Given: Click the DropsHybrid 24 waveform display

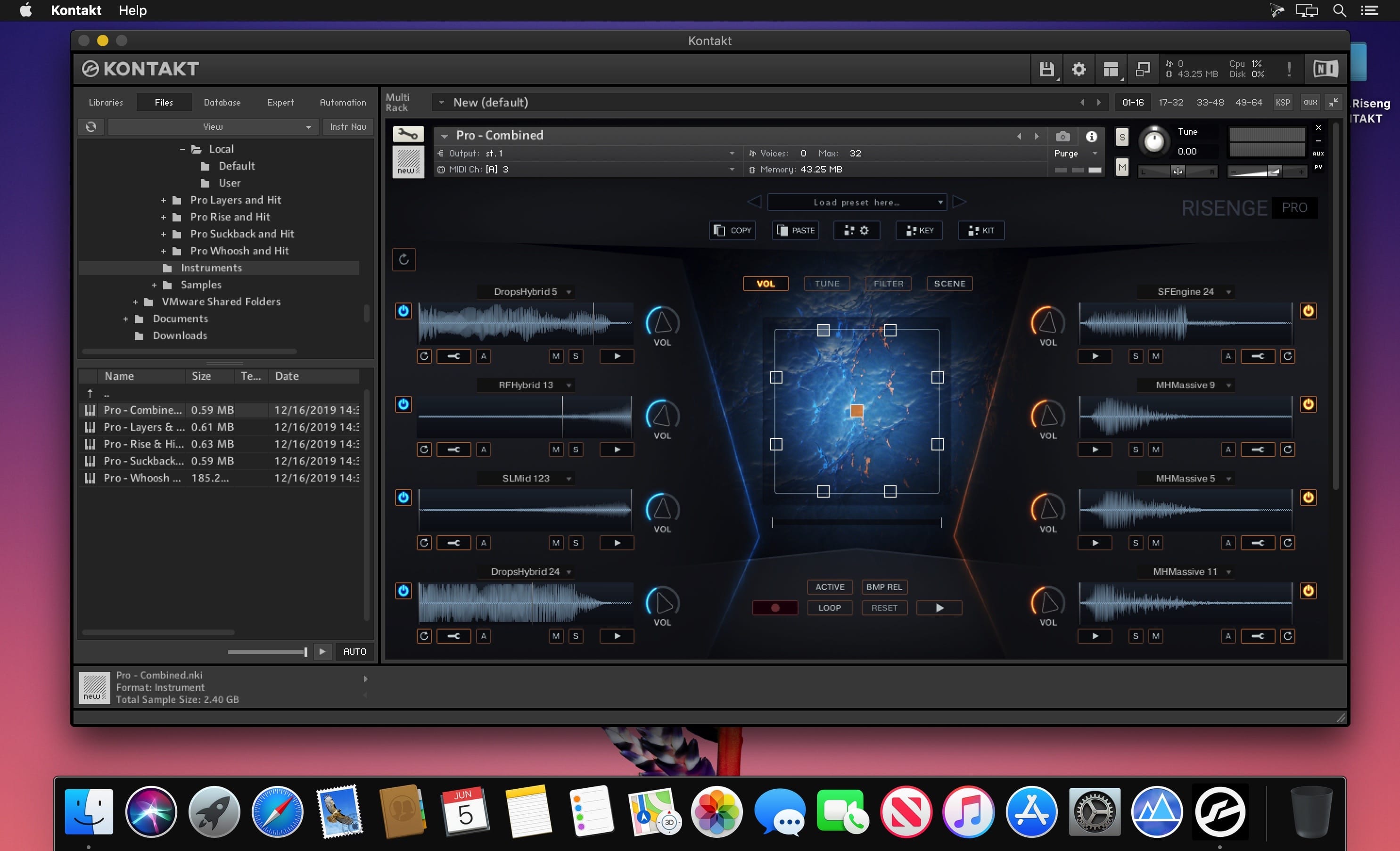Looking at the screenshot, I should 525,603.
